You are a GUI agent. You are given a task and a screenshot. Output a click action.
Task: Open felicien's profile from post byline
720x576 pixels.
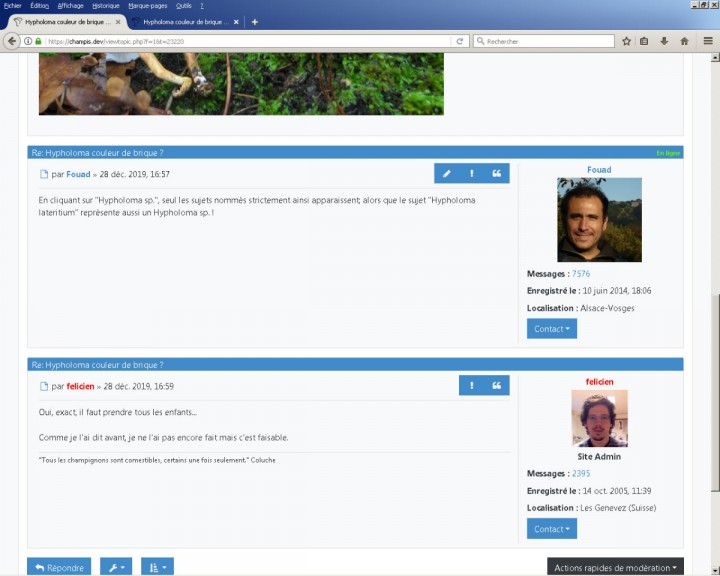[x=80, y=386]
